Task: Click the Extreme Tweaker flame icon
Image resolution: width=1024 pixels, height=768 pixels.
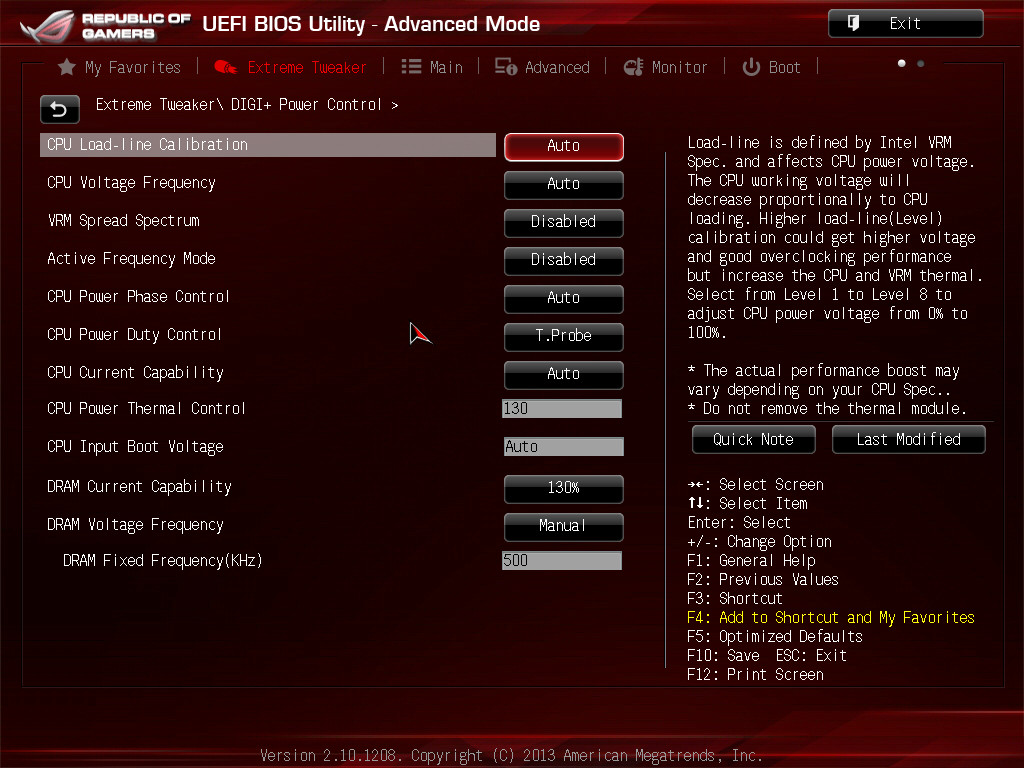Action: [x=226, y=67]
